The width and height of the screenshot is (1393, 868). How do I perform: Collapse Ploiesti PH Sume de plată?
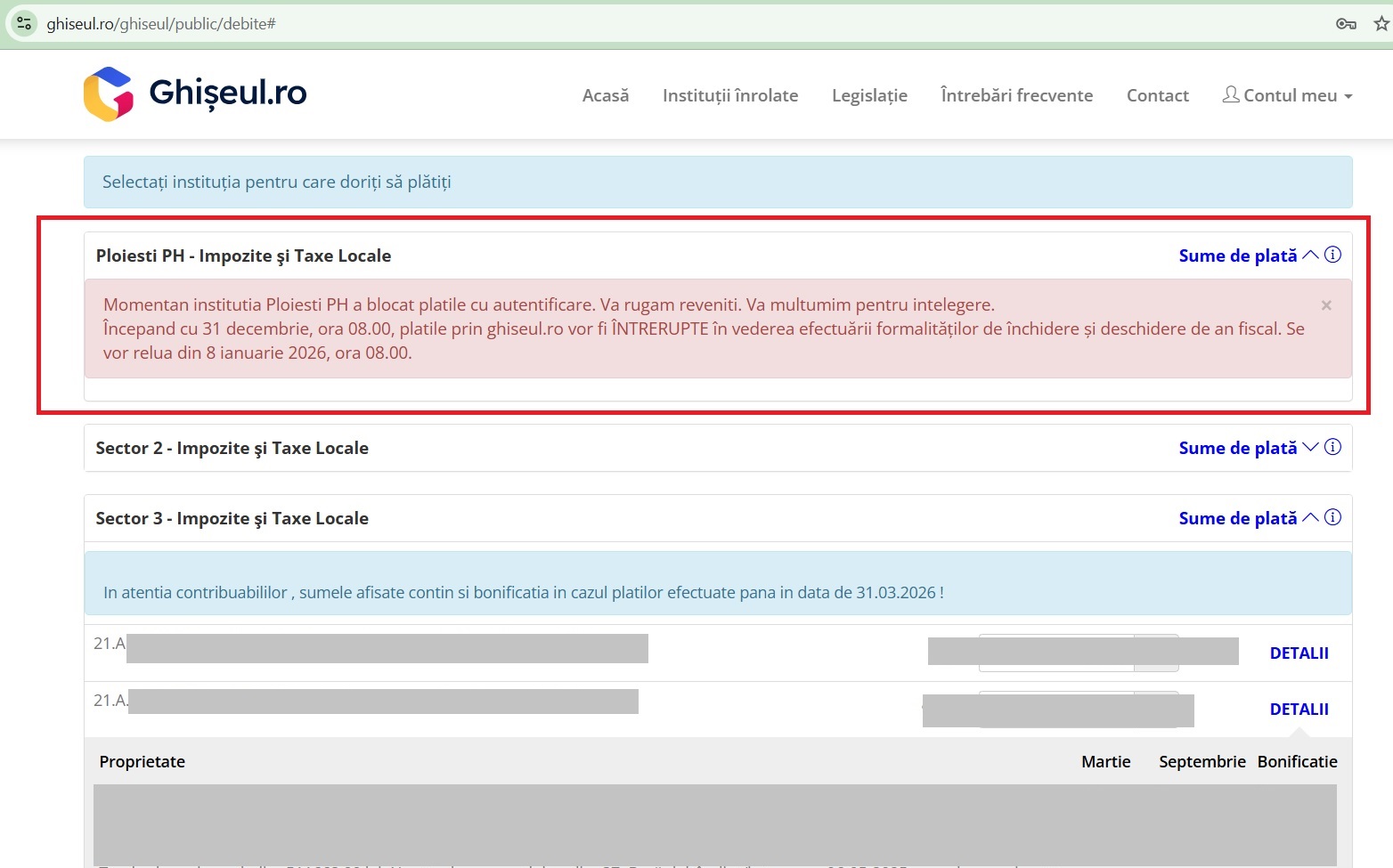point(1247,256)
